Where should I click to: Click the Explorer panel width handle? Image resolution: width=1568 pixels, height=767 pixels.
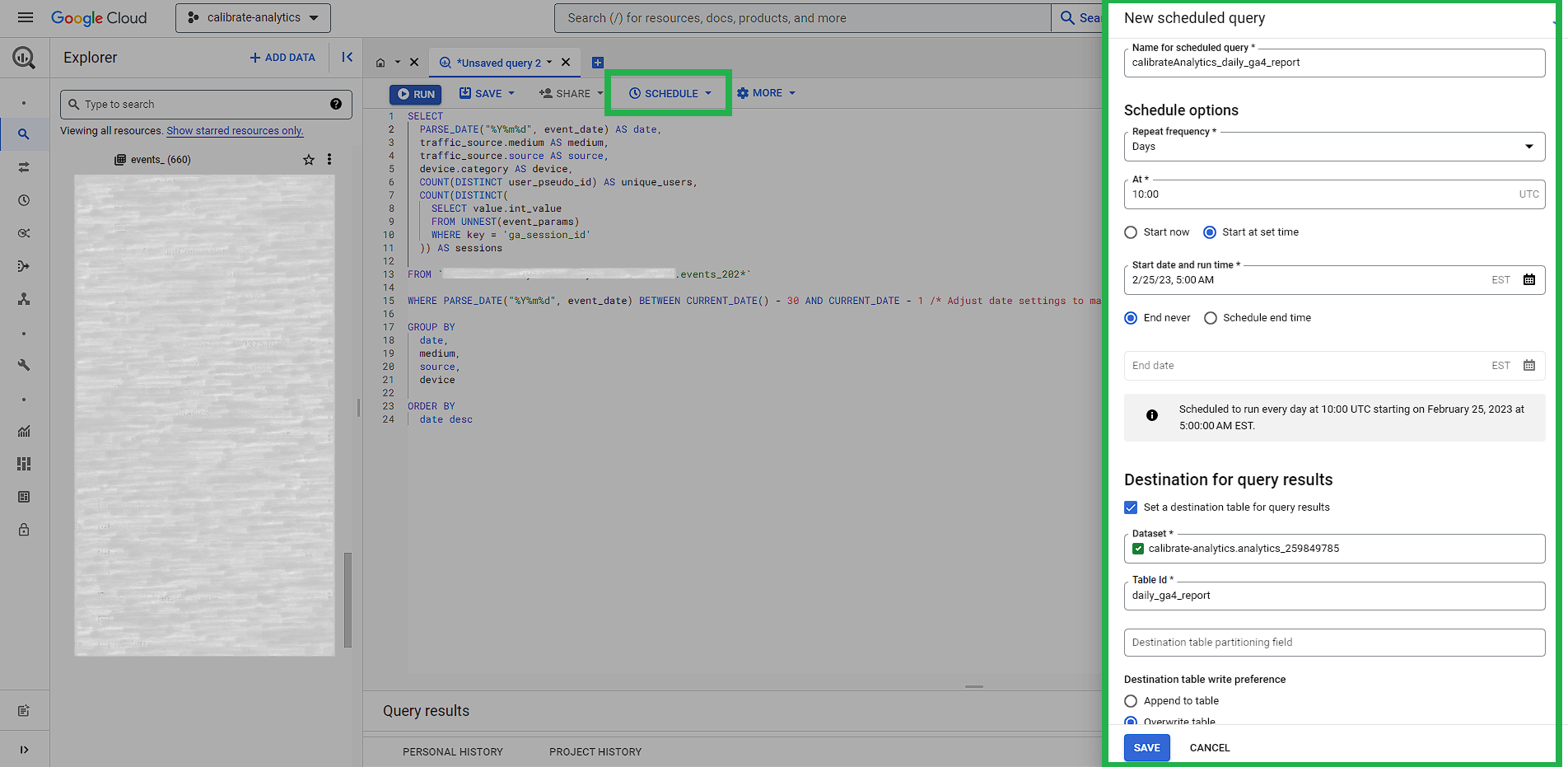(358, 408)
